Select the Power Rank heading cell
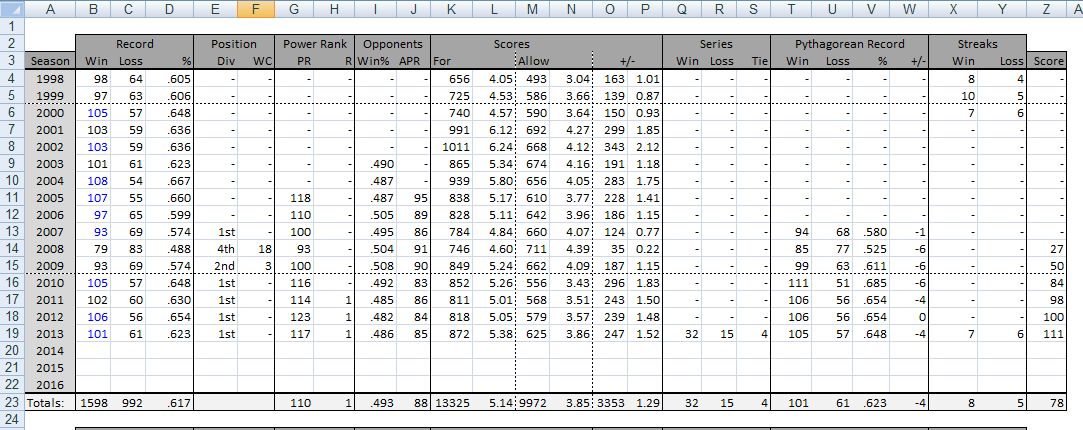The width and height of the screenshot is (1083, 430). pos(314,44)
